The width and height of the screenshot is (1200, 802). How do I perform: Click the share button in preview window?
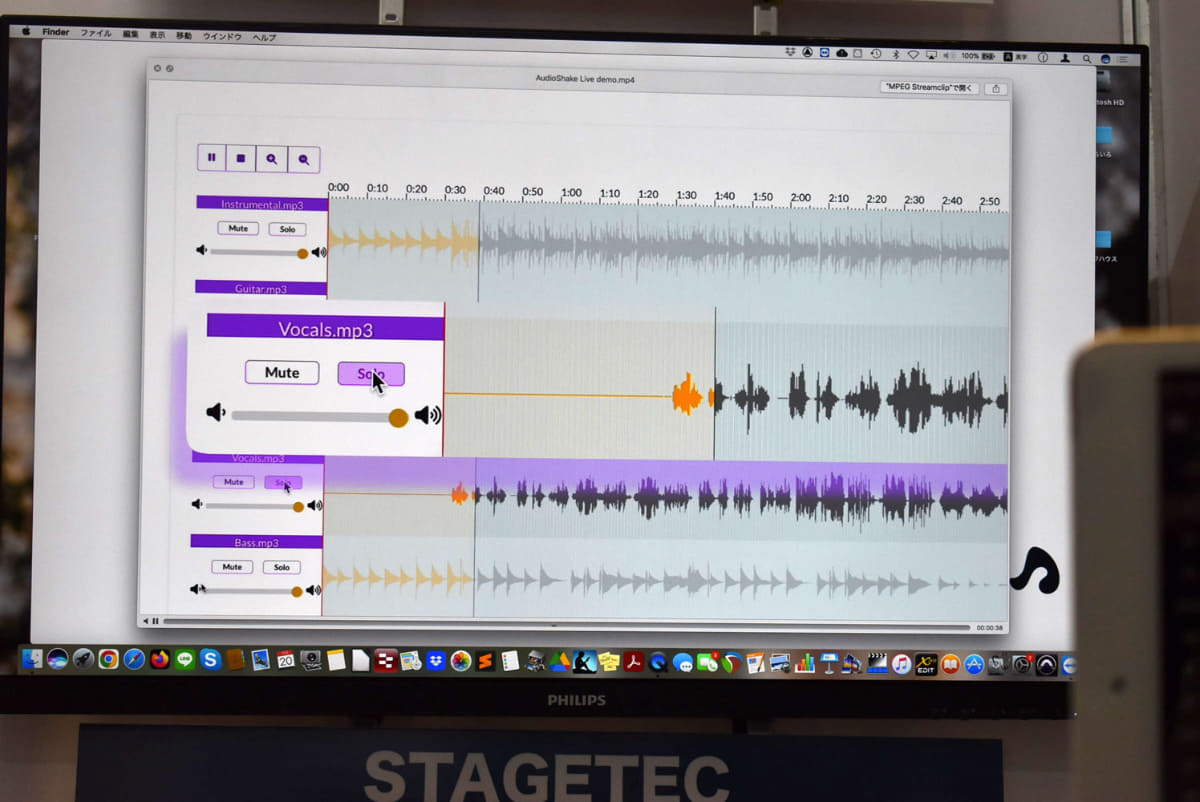pos(995,89)
